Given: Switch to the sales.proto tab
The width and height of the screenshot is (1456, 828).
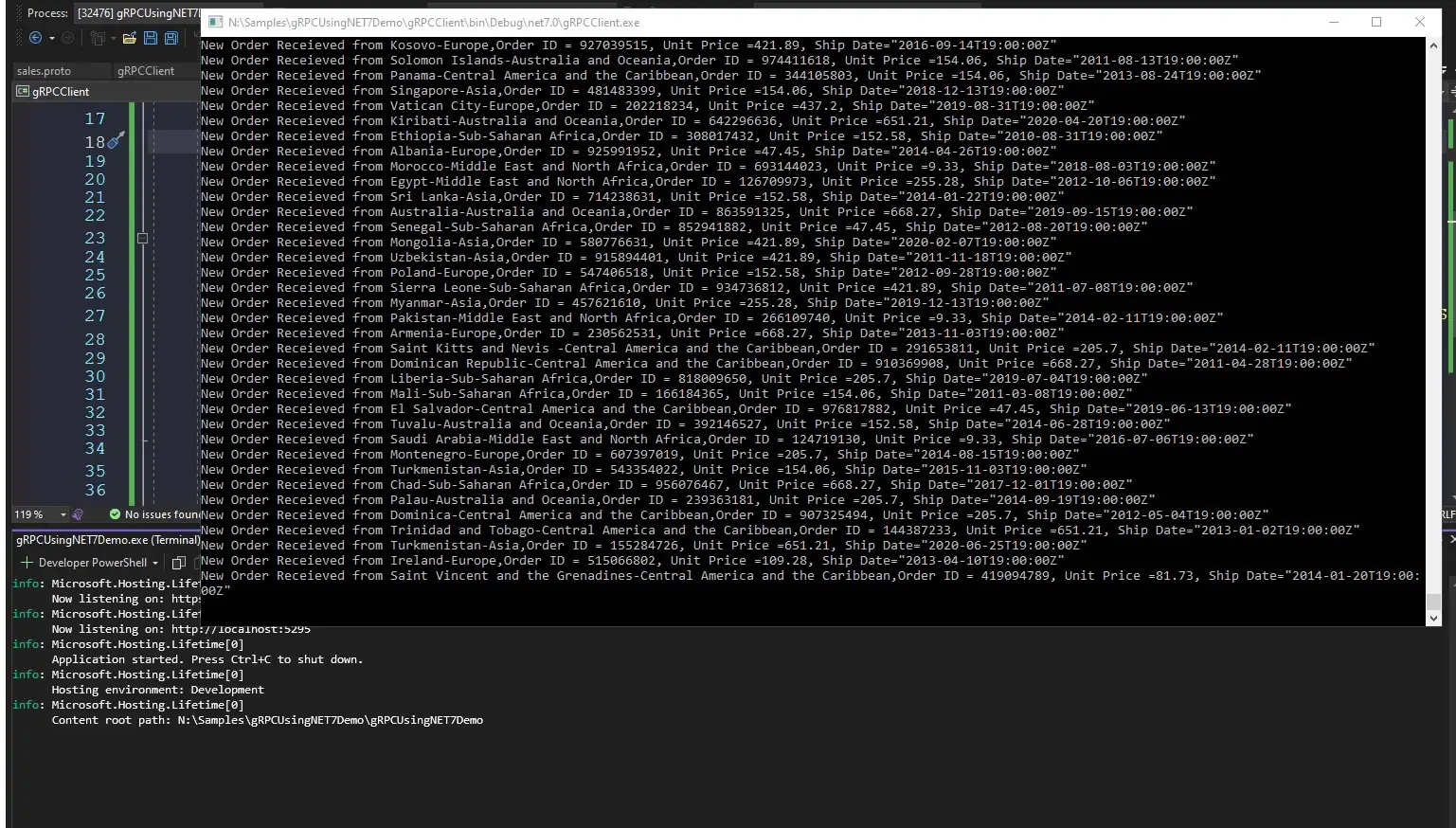Looking at the screenshot, I should [44, 71].
